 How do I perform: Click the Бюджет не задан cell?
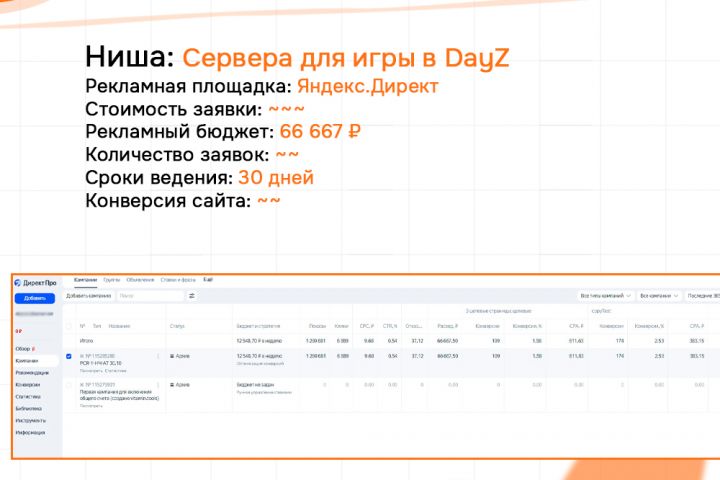255,385
